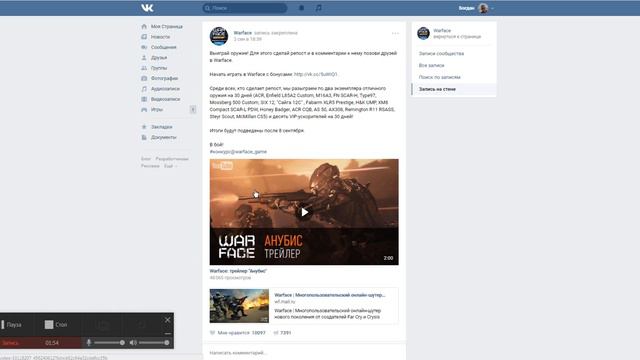
Task: Click the people icon beside Группы
Action: (x=144, y=68)
